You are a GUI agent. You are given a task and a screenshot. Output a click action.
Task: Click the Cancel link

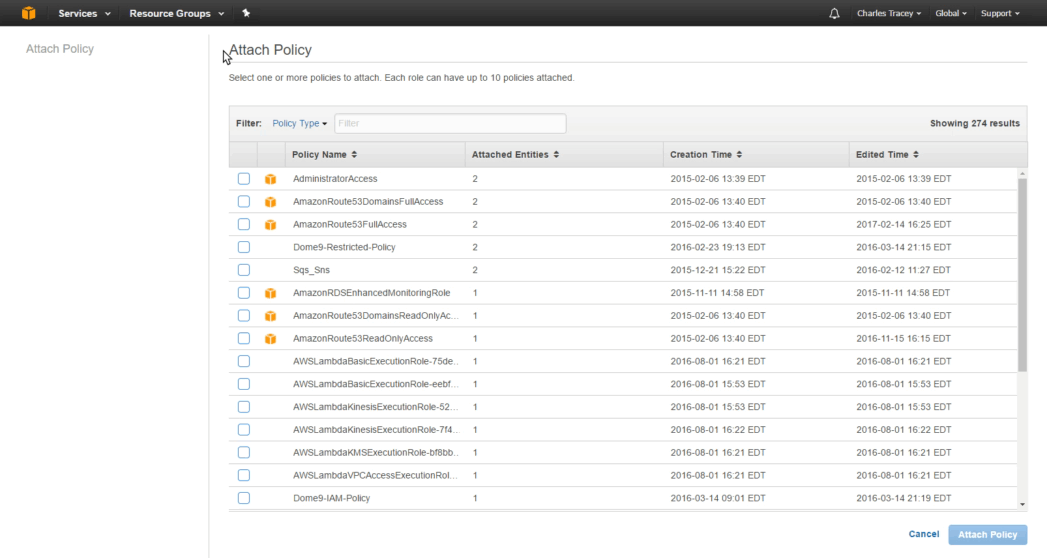tap(923, 534)
